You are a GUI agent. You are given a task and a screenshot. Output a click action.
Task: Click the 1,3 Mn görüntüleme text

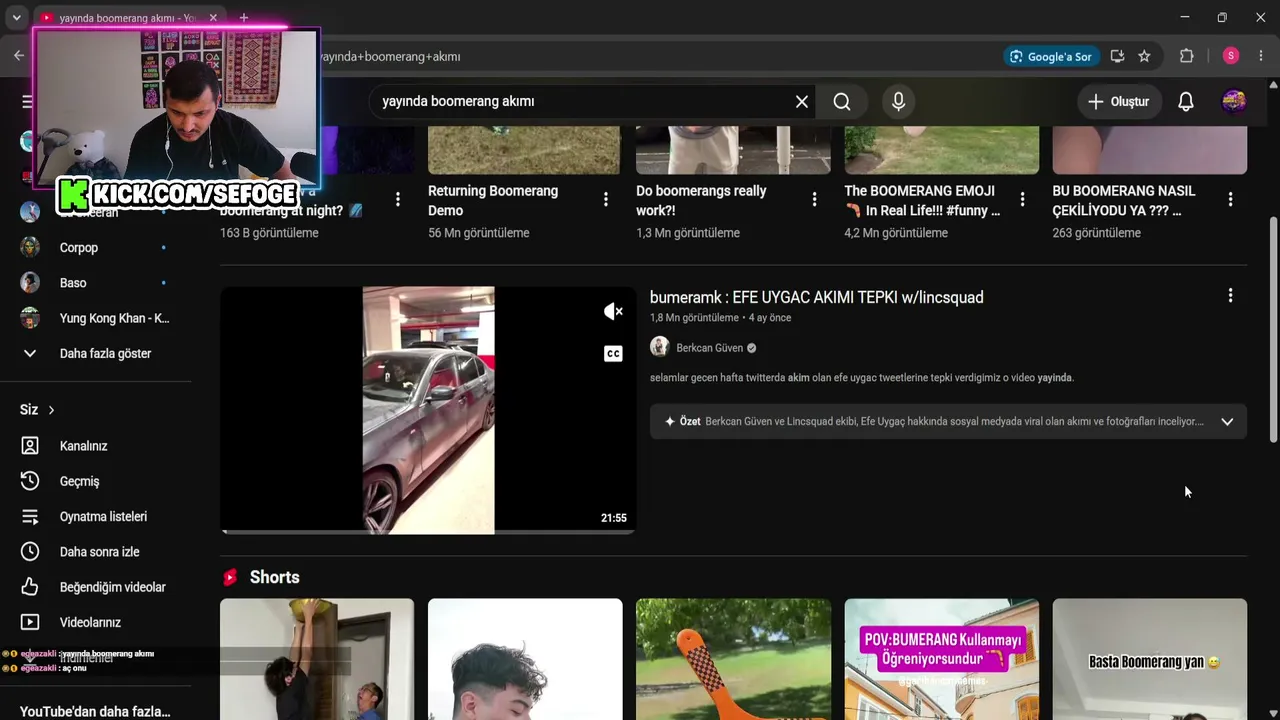tap(688, 233)
